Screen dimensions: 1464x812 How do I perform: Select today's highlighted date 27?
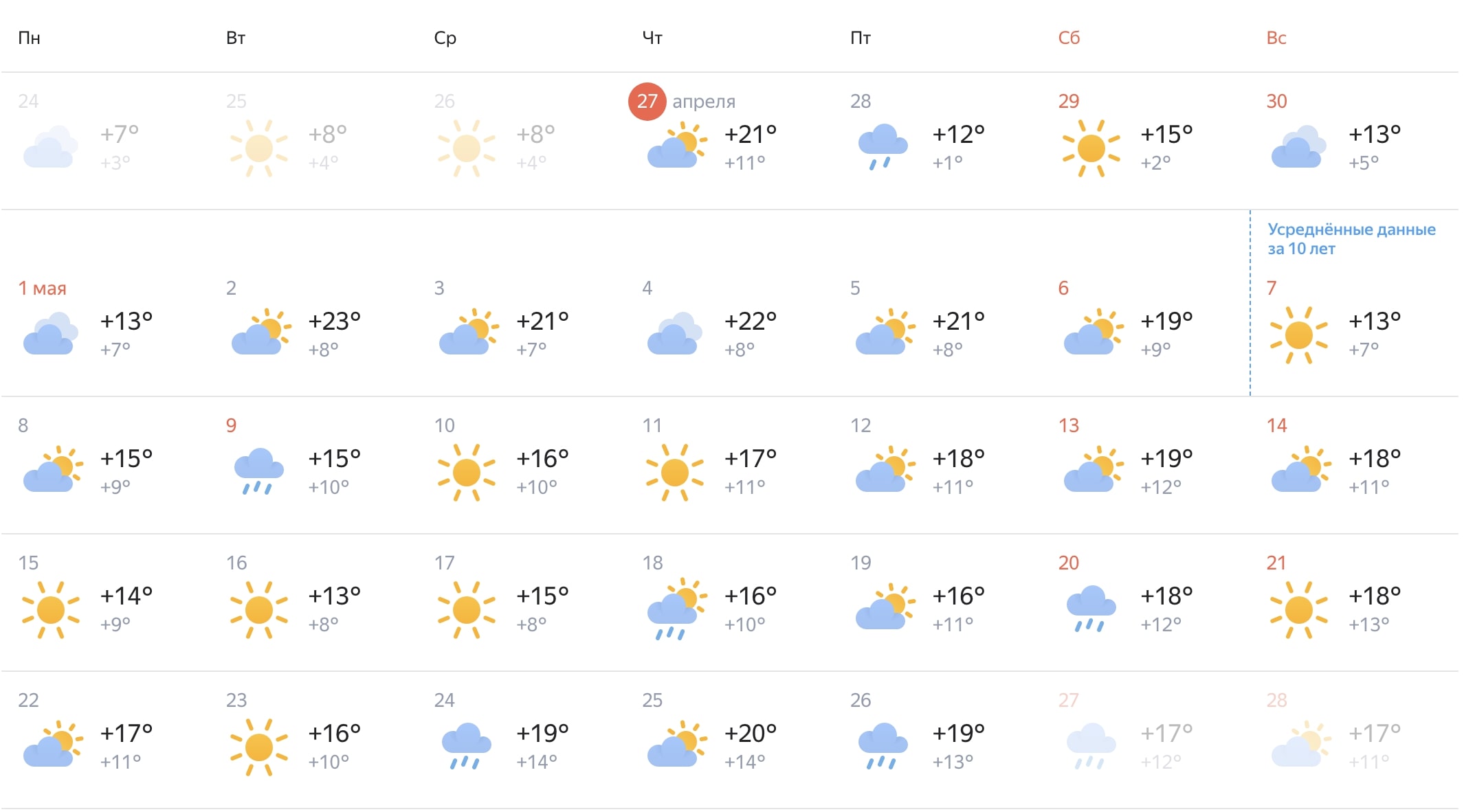click(x=647, y=102)
